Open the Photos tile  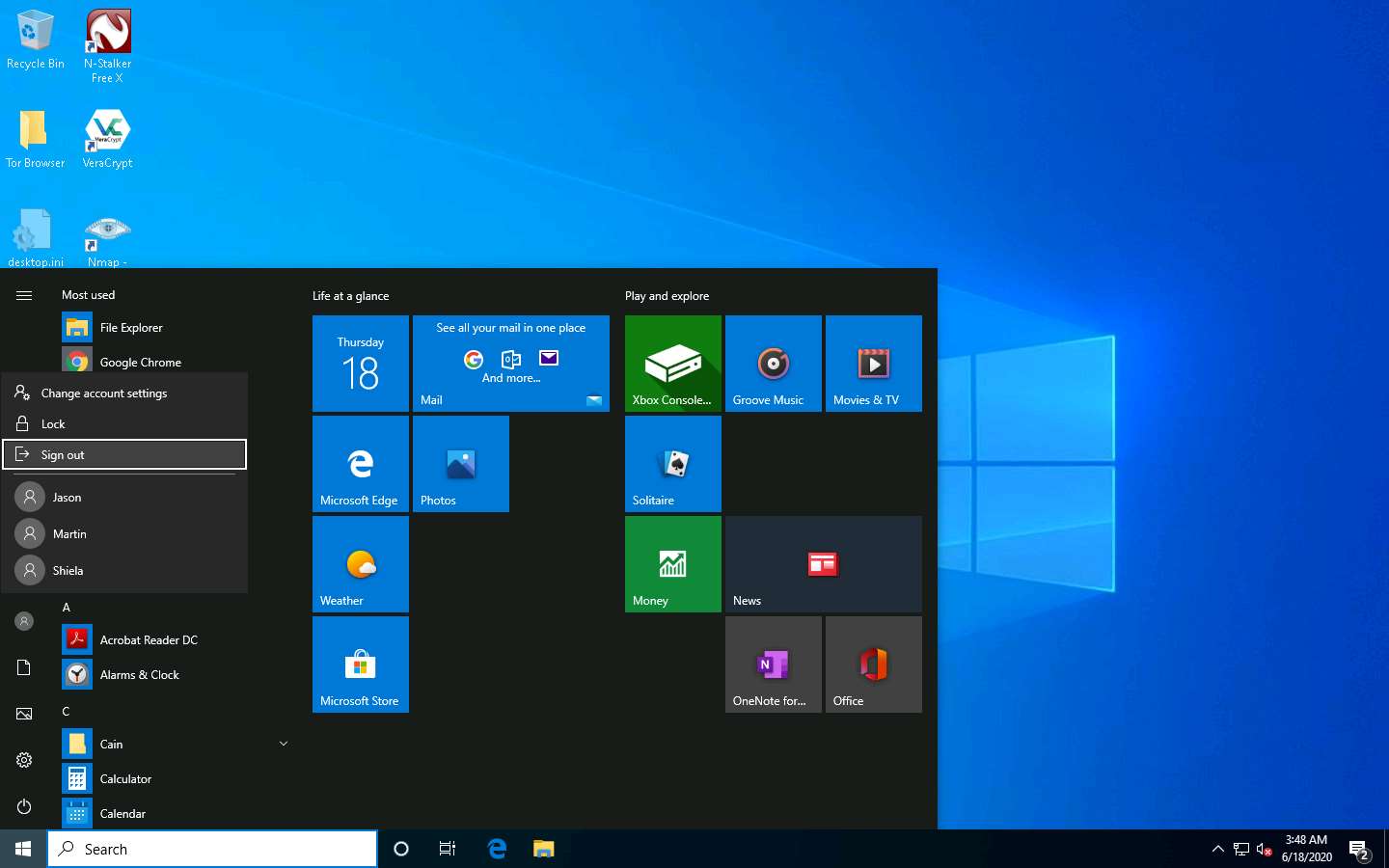(461, 464)
